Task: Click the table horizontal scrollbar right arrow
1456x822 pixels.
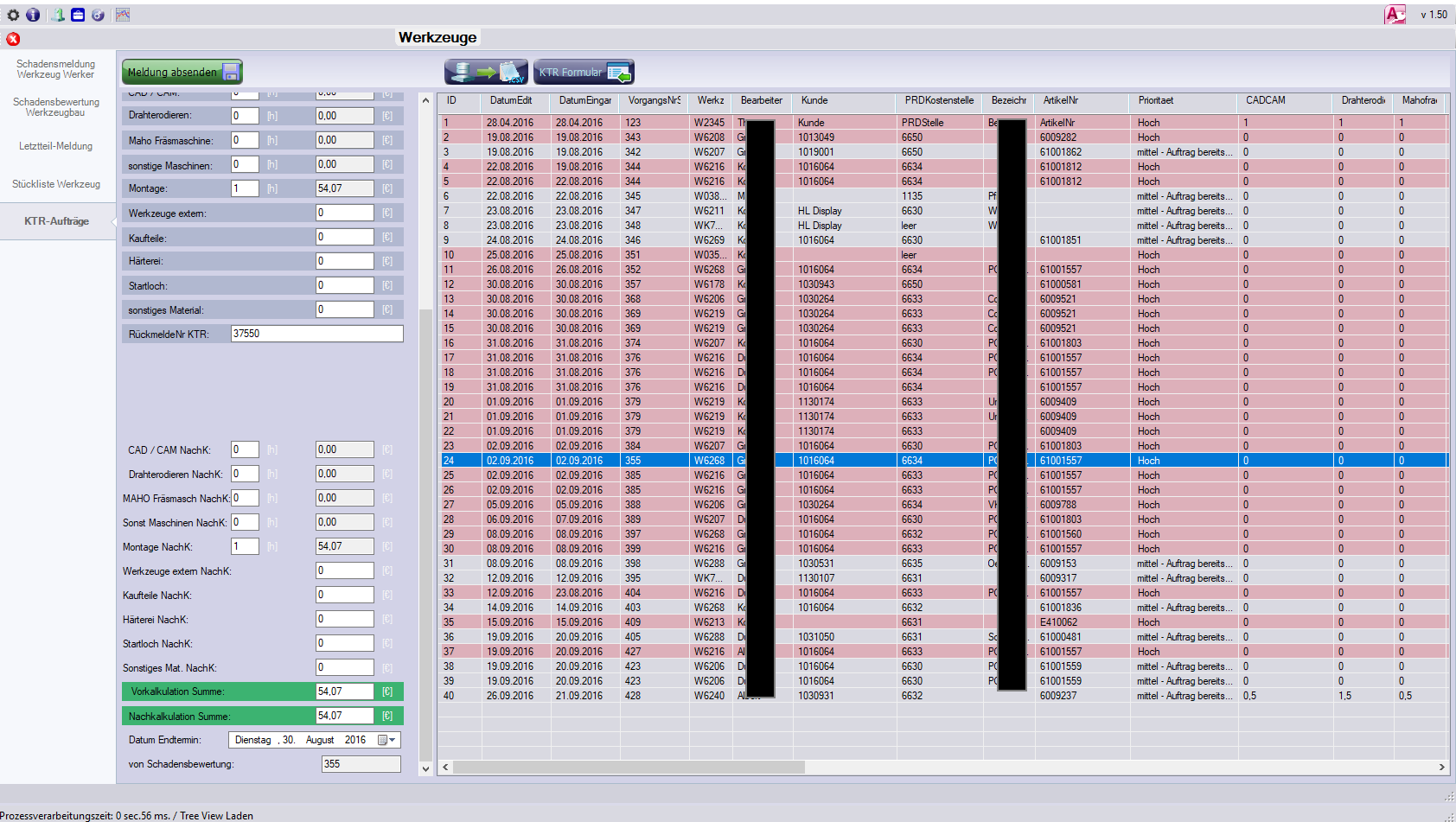Action: 1441,767
